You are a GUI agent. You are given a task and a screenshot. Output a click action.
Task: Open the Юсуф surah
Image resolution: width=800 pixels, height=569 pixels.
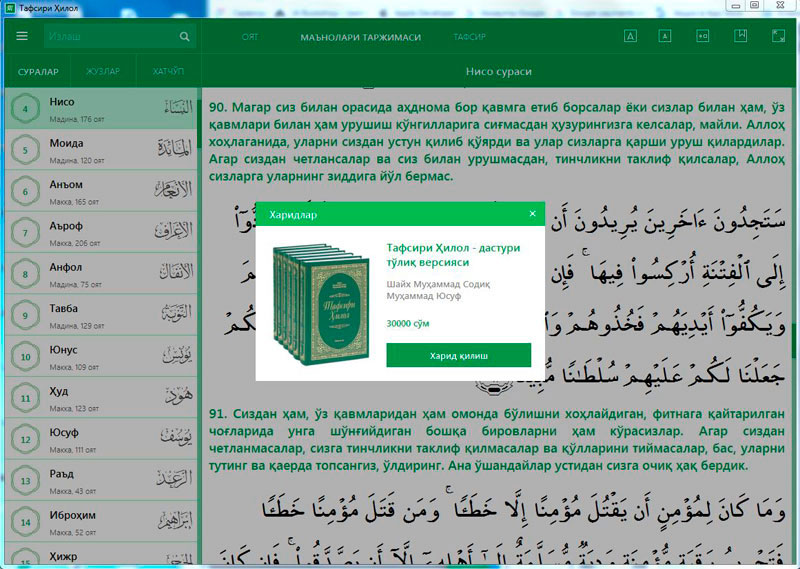pyautogui.click(x=100, y=438)
